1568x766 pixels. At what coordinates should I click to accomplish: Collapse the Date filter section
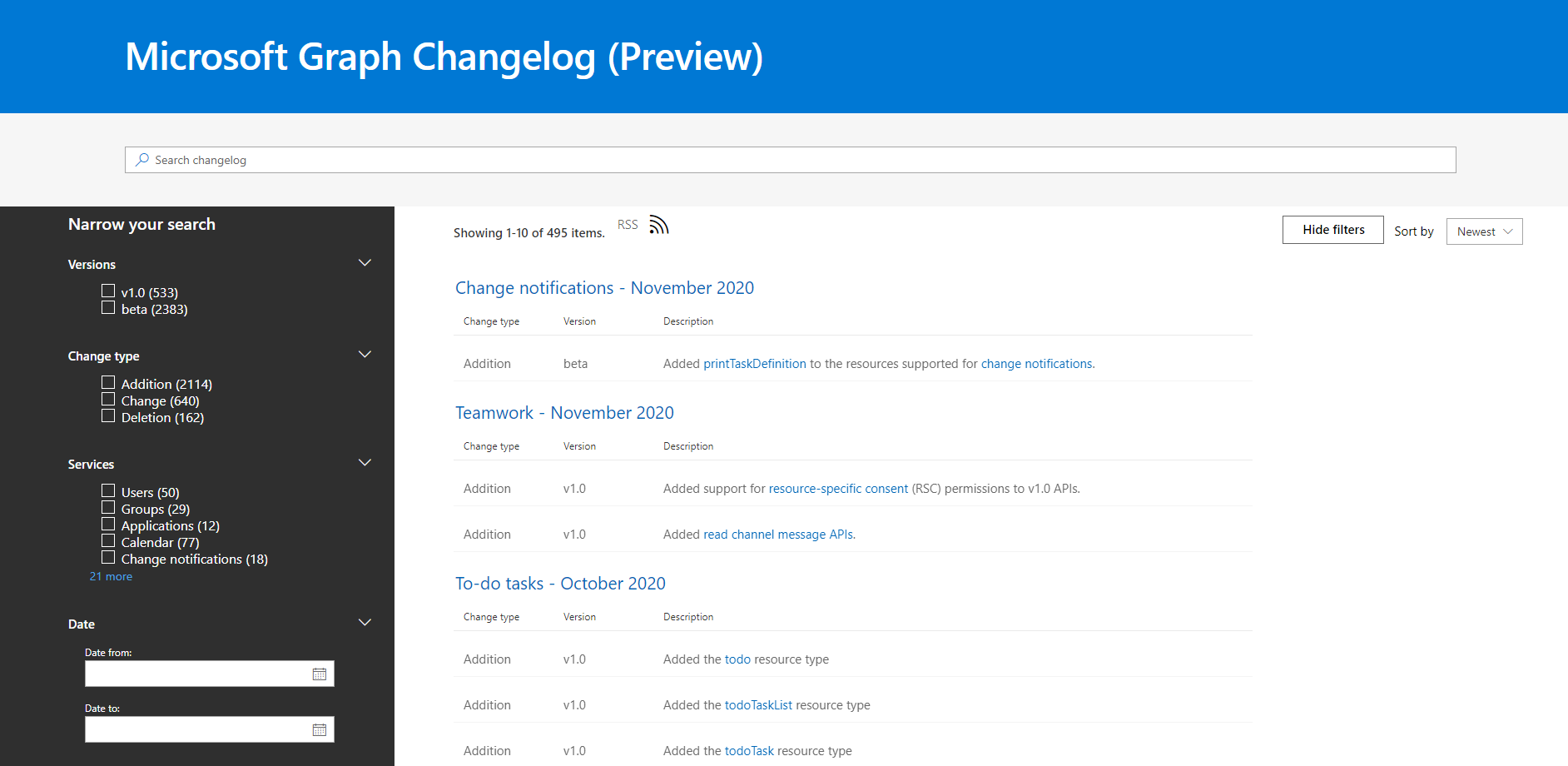click(365, 622)
